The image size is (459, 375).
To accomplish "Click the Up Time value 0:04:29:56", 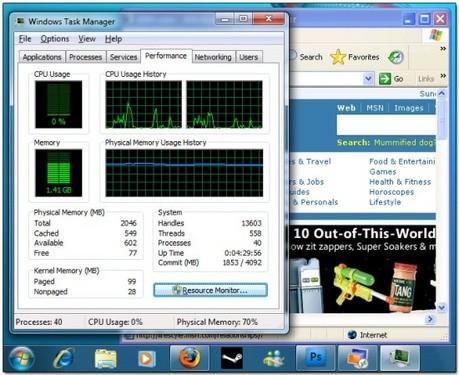I will [243, 253].
